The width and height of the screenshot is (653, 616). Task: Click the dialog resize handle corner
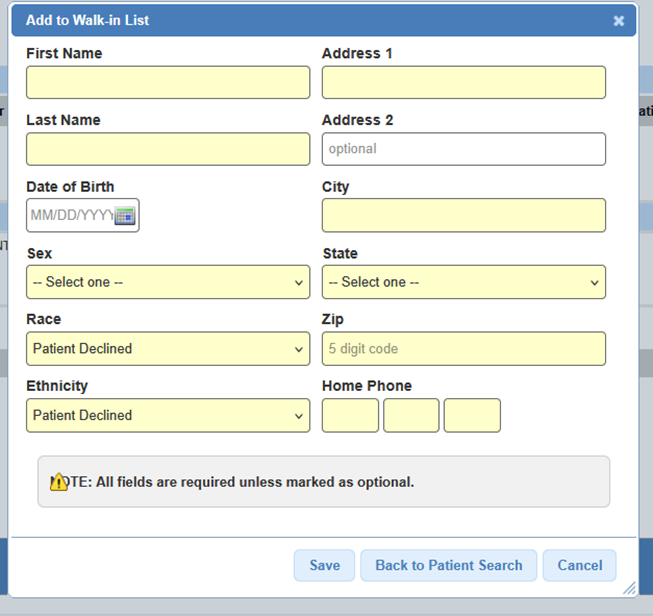click(x=628, y=589)
